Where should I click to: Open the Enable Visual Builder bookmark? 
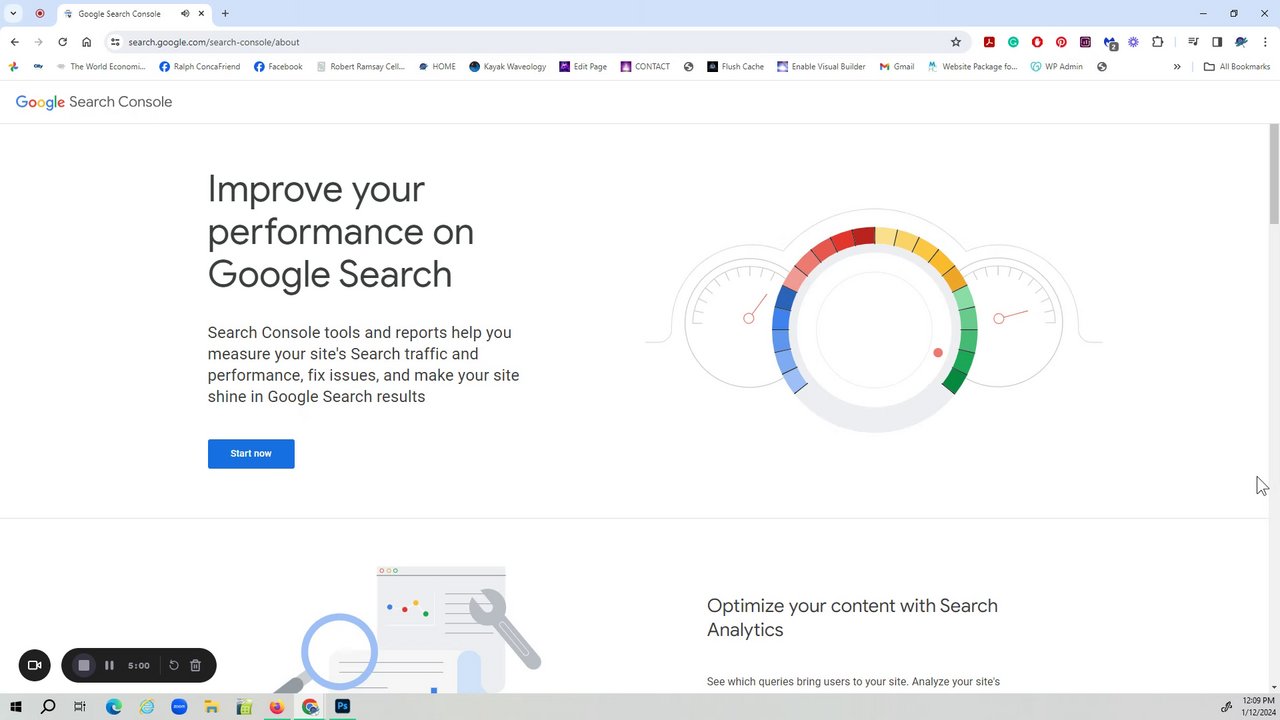(821, 67)
